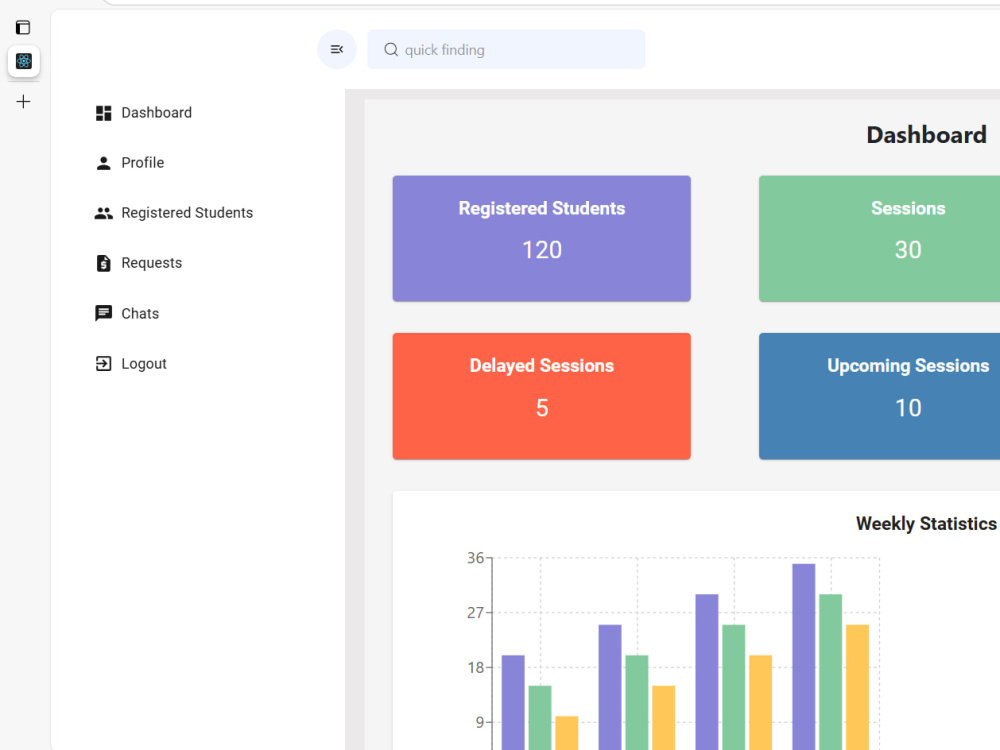Click the Weekly Statistics chart title
Screen dimensions: 1000x750
click(x=926, y=524)
